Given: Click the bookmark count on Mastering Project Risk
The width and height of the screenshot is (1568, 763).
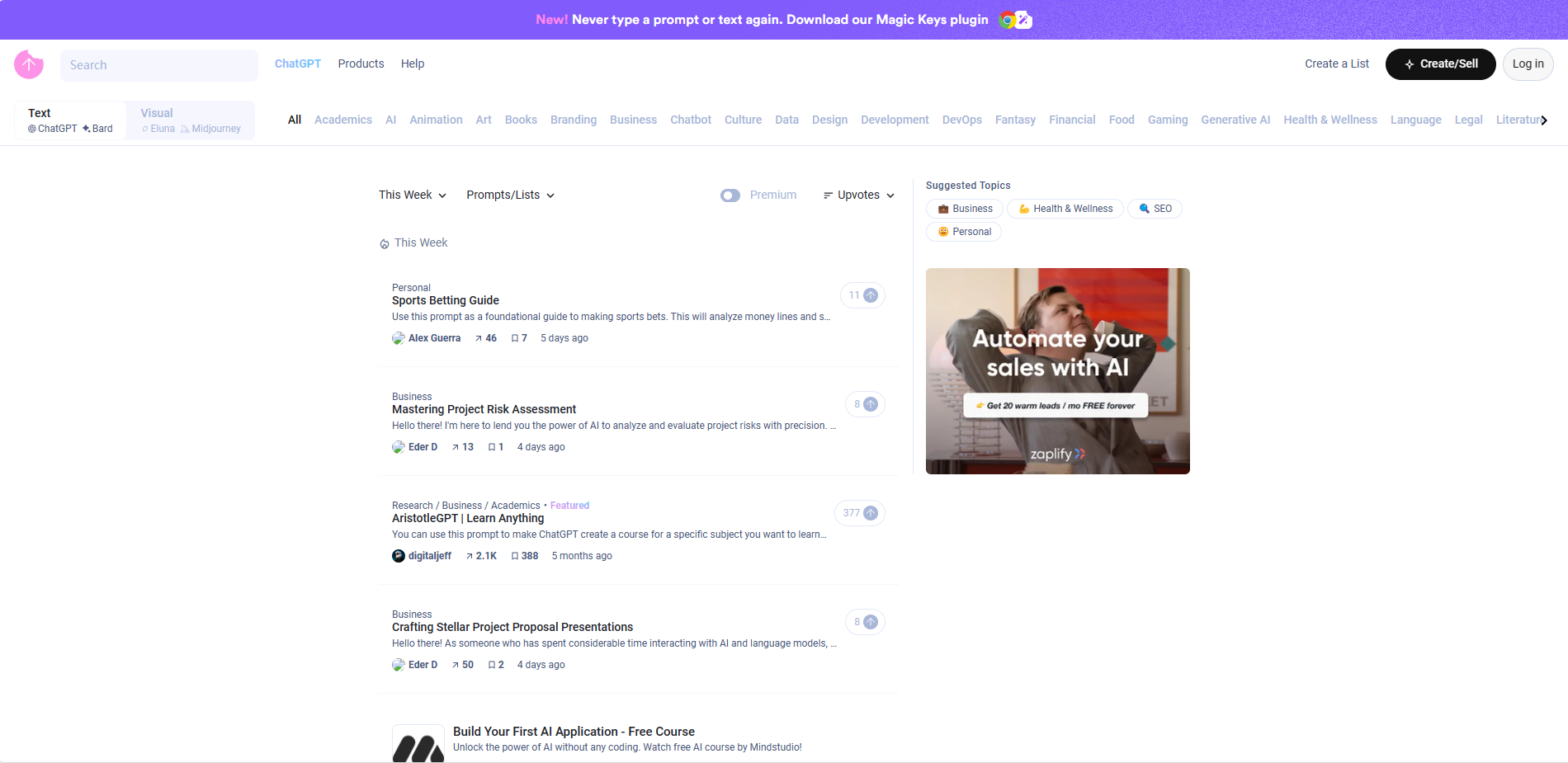Looking at the screenshot, I should tap(496, 447).
